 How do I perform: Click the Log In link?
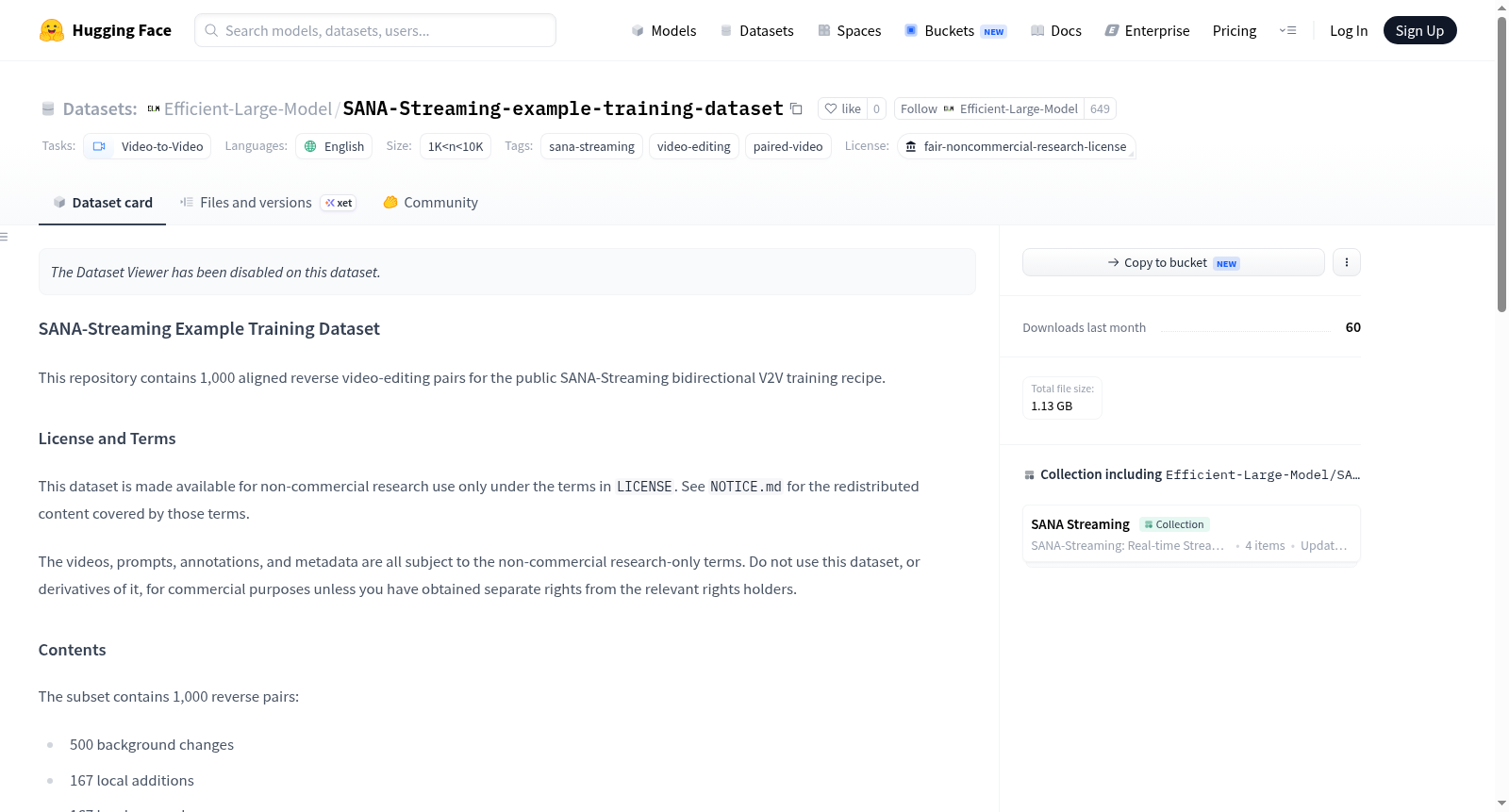tap(1349, 30)
